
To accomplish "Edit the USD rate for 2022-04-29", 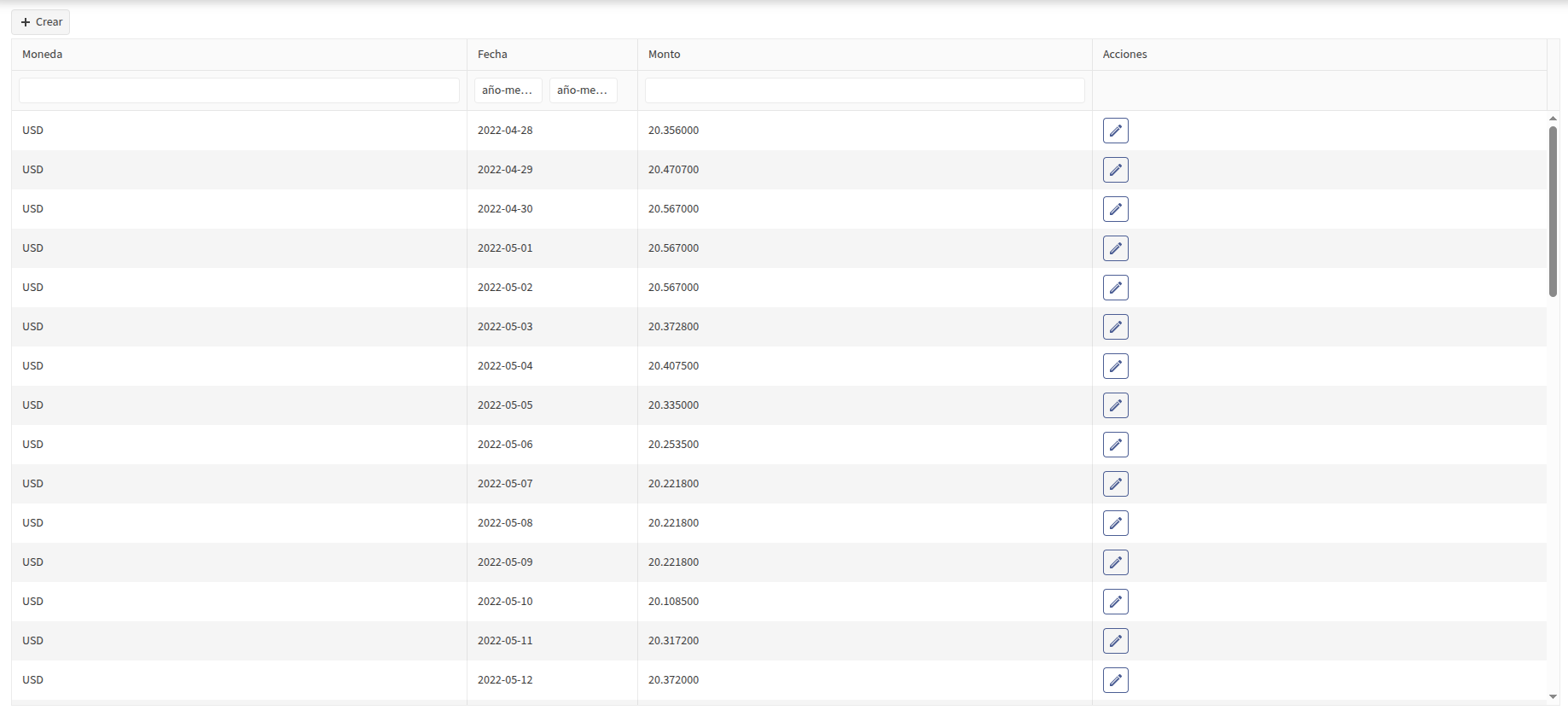I will 1115,170.
